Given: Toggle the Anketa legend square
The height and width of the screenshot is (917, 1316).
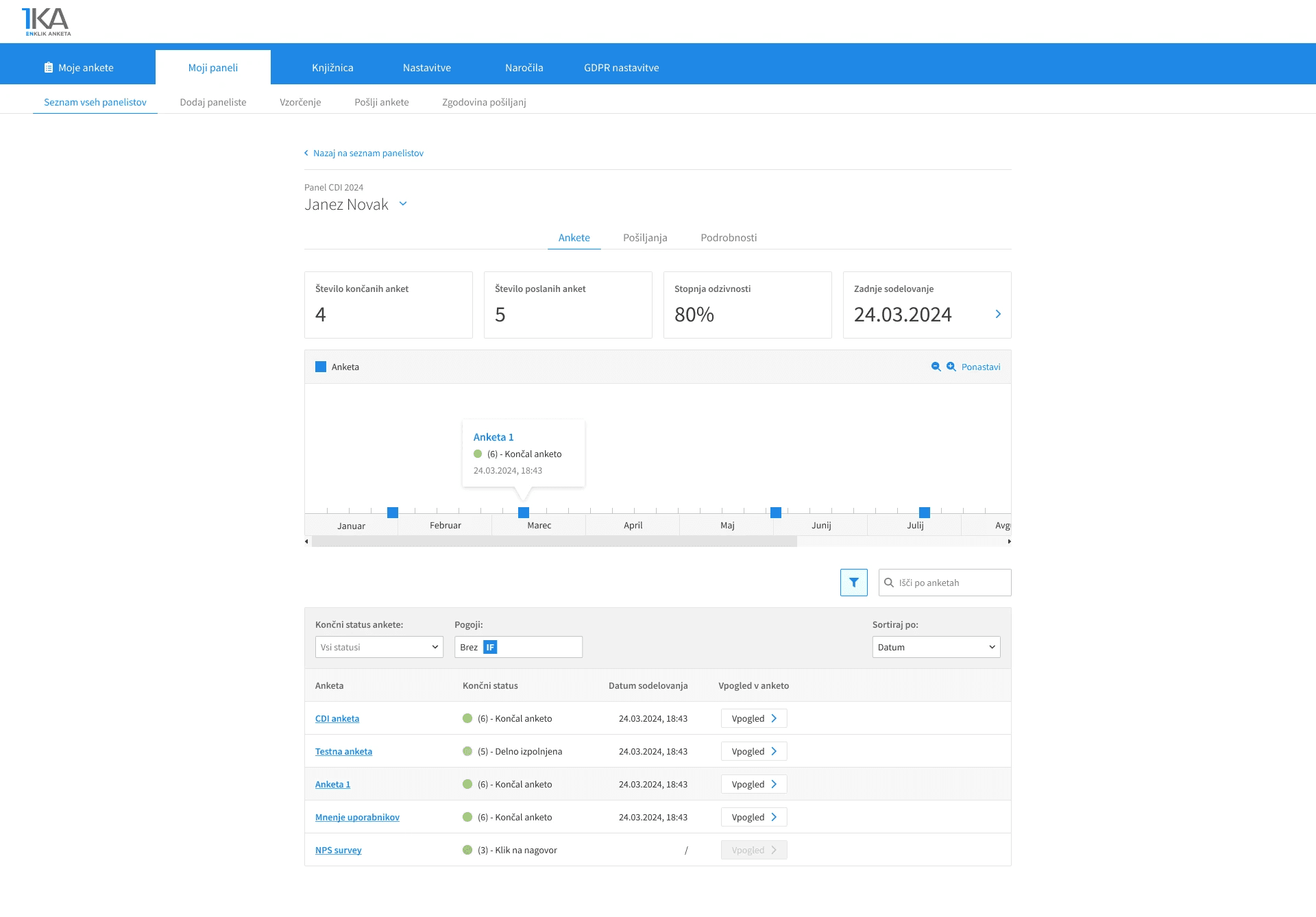Looking at the screenshot, I should tap(321, 367).
